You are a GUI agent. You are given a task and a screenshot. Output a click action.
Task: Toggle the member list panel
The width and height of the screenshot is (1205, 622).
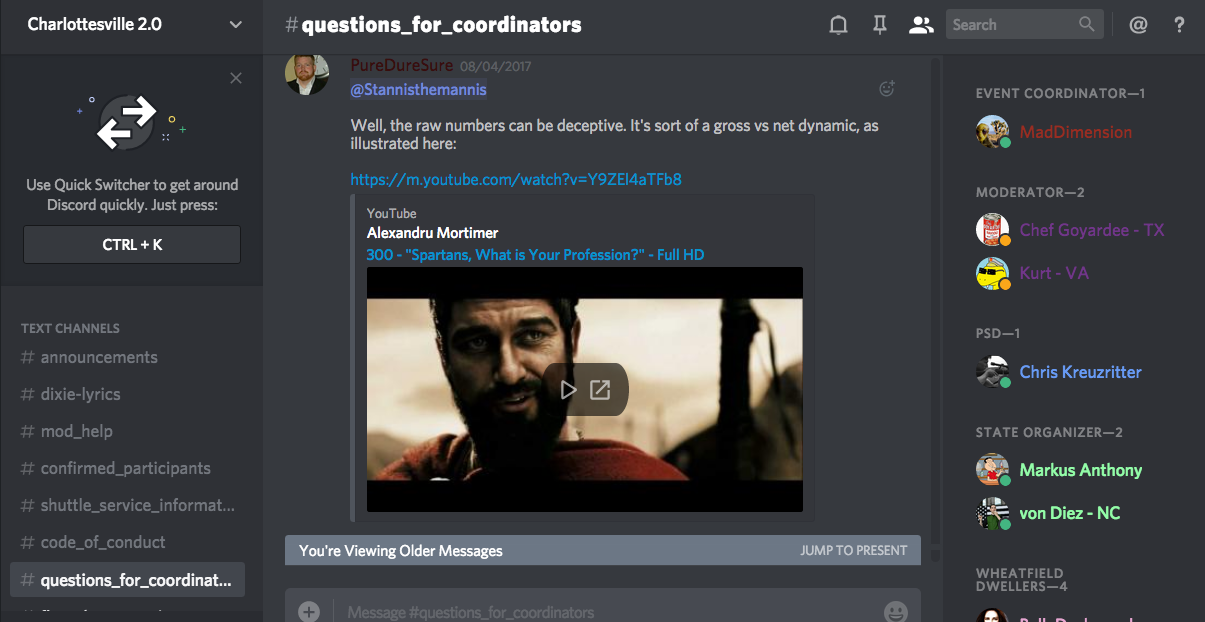[920, 25]
